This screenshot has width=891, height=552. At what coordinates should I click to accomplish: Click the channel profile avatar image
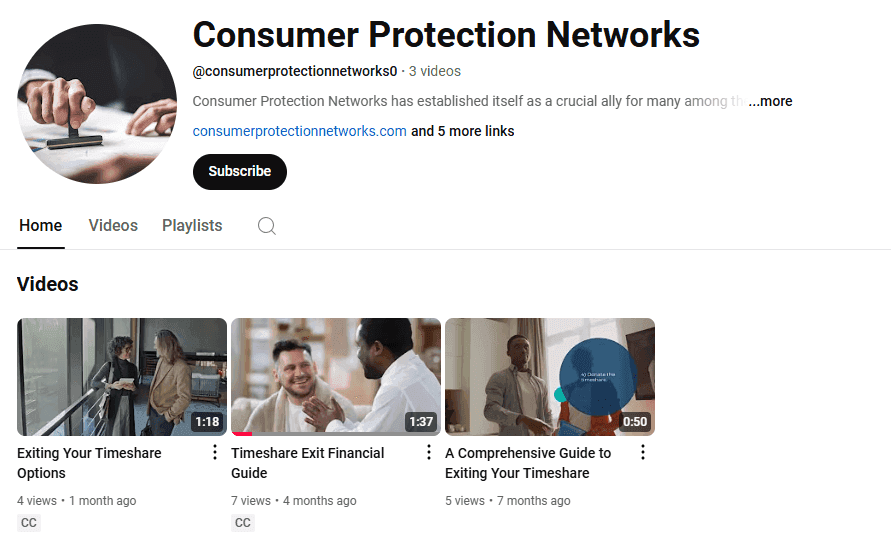click(x=97, y=104)
